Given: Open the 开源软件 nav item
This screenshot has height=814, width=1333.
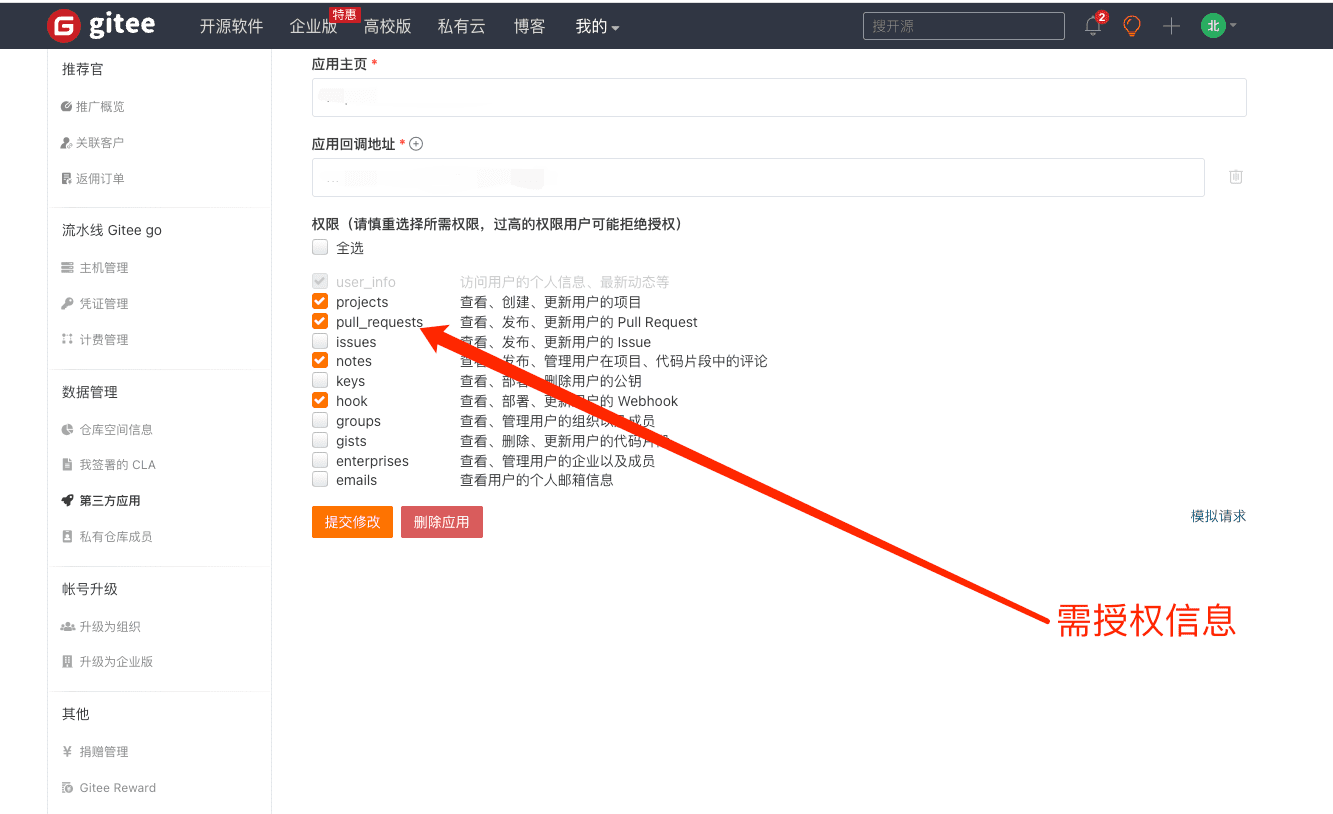Looking at the screenshot, I should (231, 27).
